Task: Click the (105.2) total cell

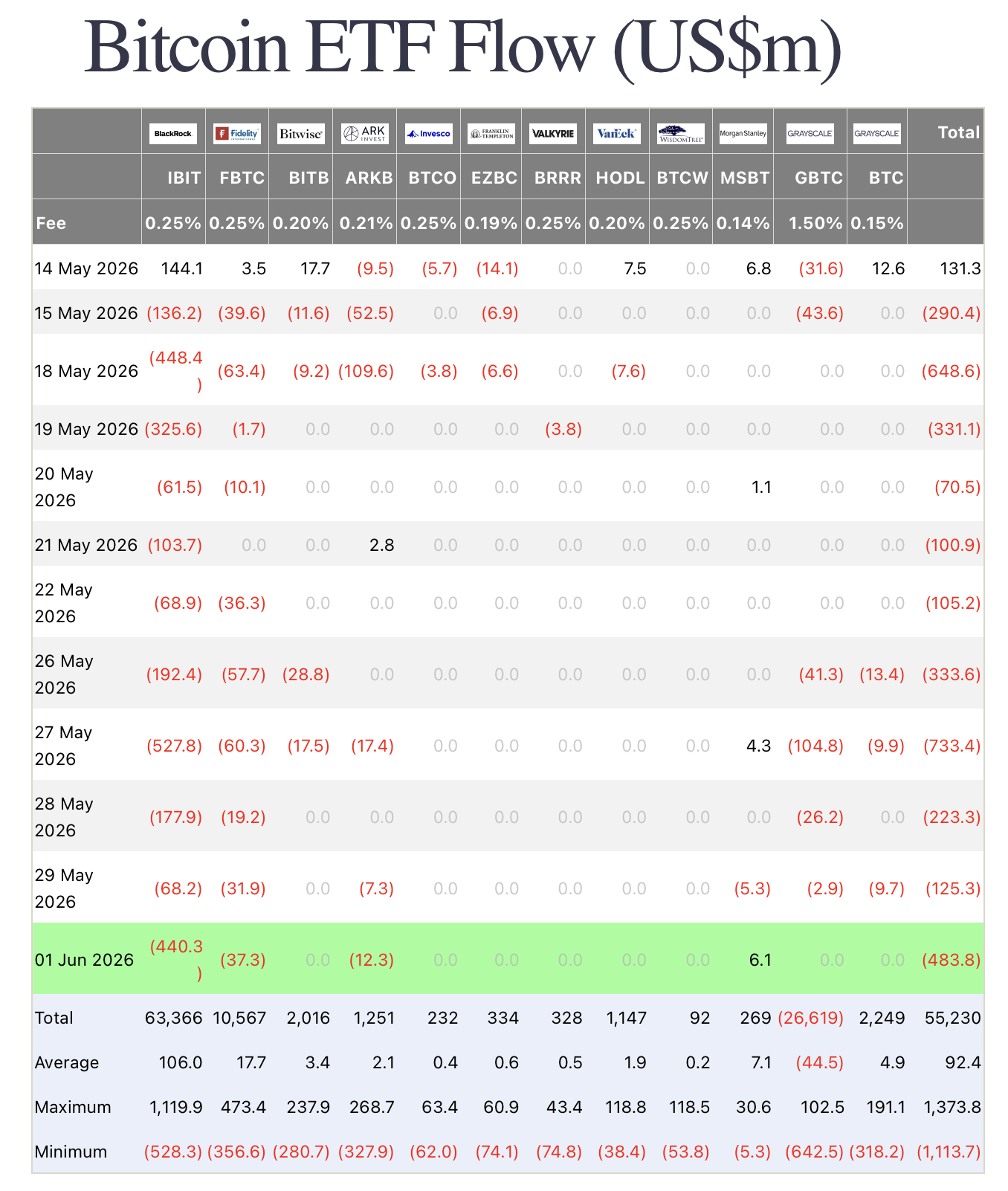Action: click(x=954, y=603)
